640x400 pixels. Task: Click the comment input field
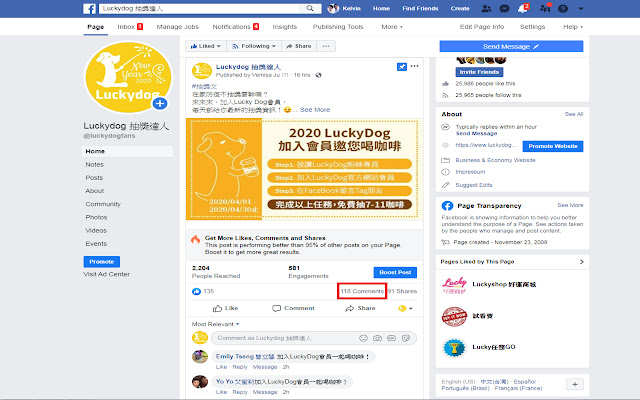click(286, 338)
